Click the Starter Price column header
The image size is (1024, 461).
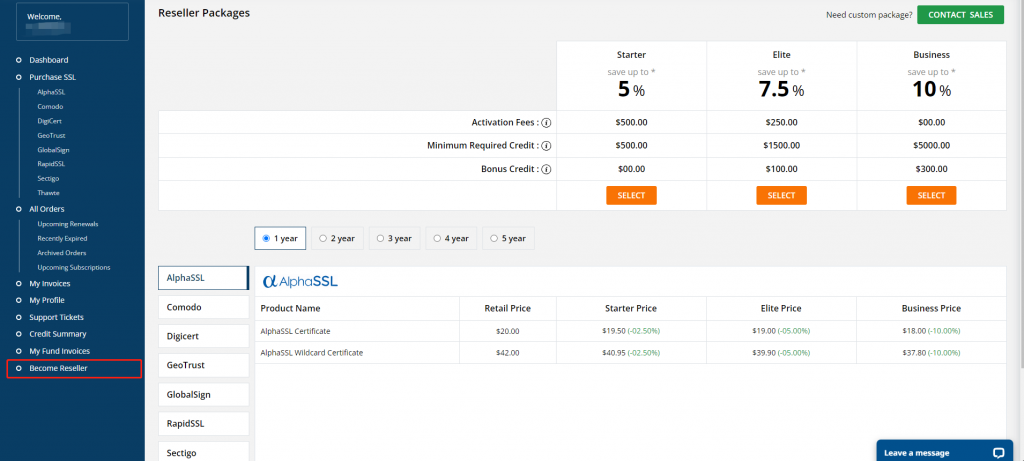click(x=631, y=308)
